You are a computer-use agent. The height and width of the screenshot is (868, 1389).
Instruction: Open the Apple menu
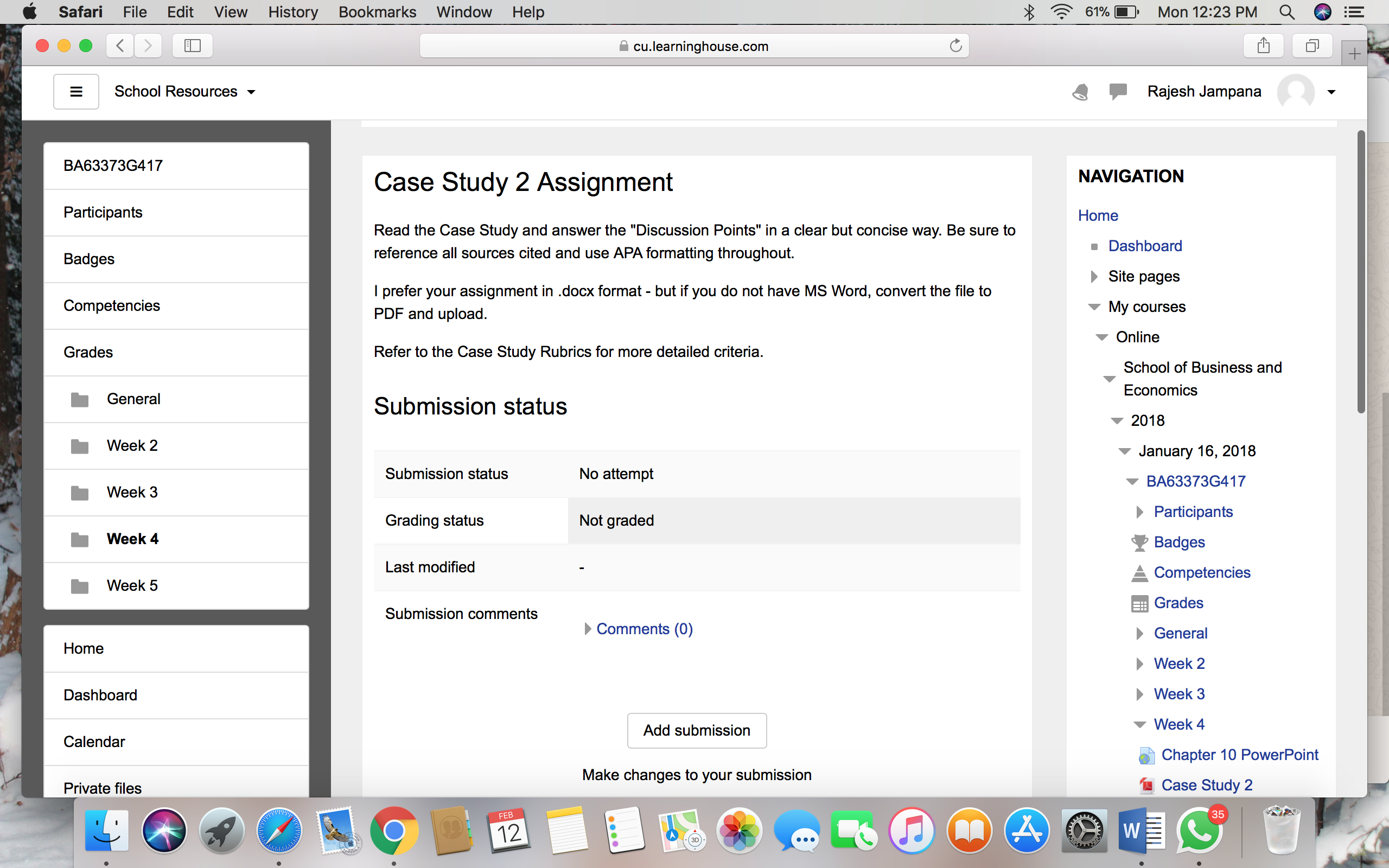[29, 12]
